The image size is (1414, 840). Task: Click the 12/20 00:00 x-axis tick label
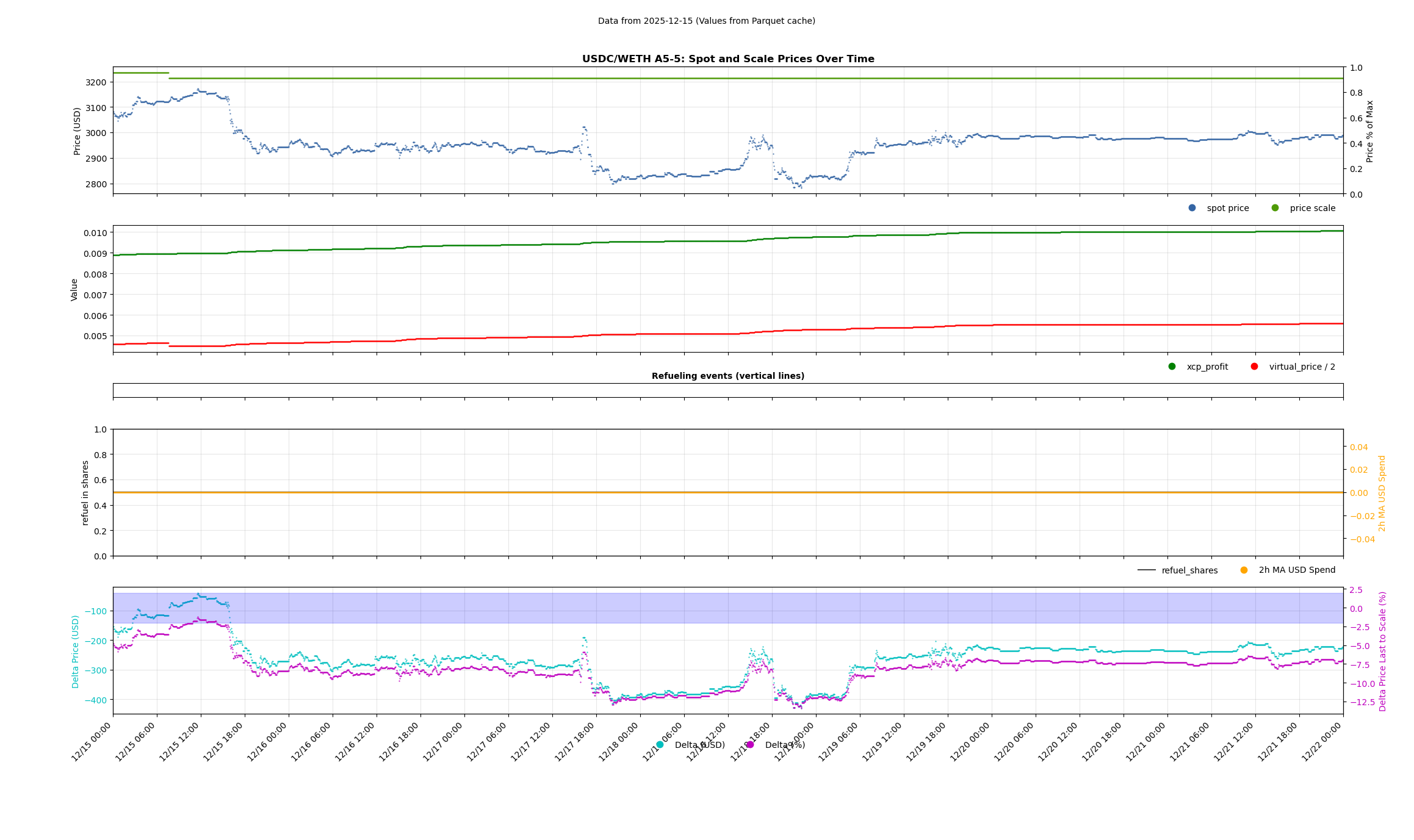point(970,741)
